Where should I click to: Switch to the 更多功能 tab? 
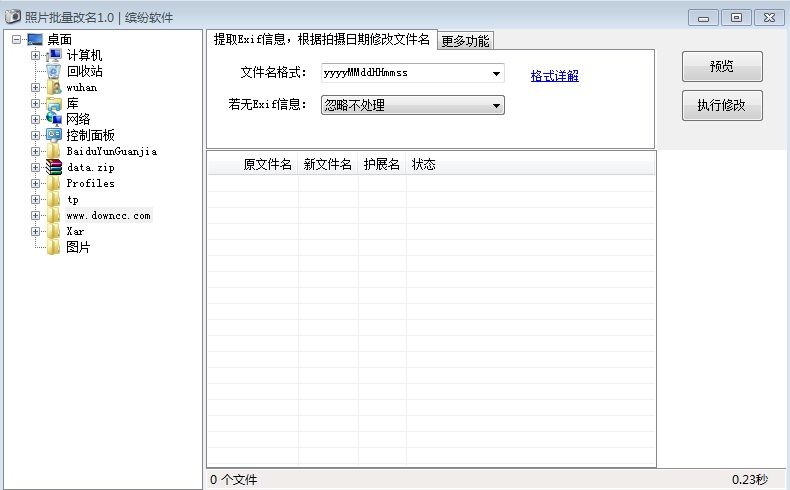point(466,41)
